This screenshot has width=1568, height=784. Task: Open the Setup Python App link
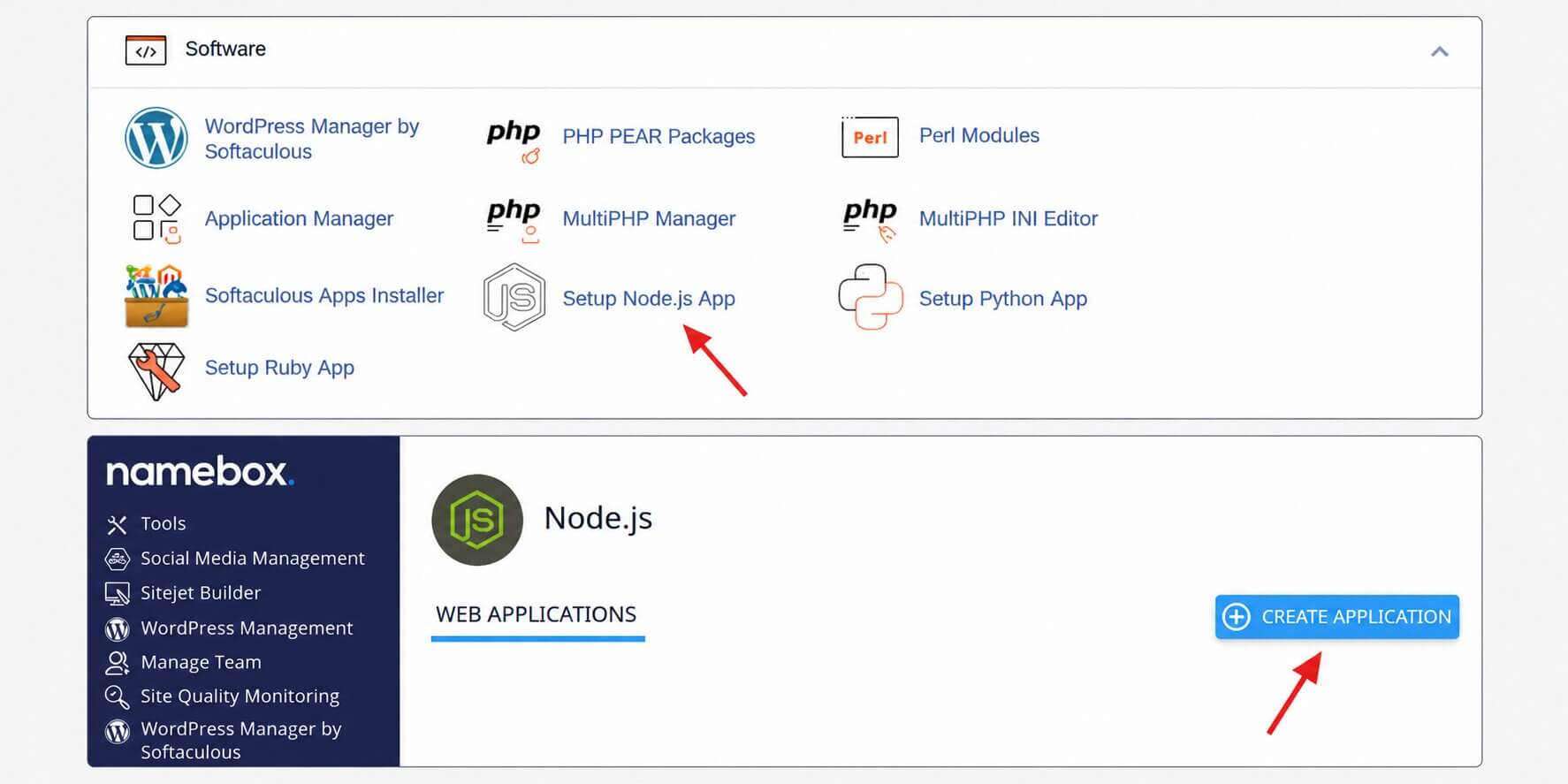click(1003, 299)
